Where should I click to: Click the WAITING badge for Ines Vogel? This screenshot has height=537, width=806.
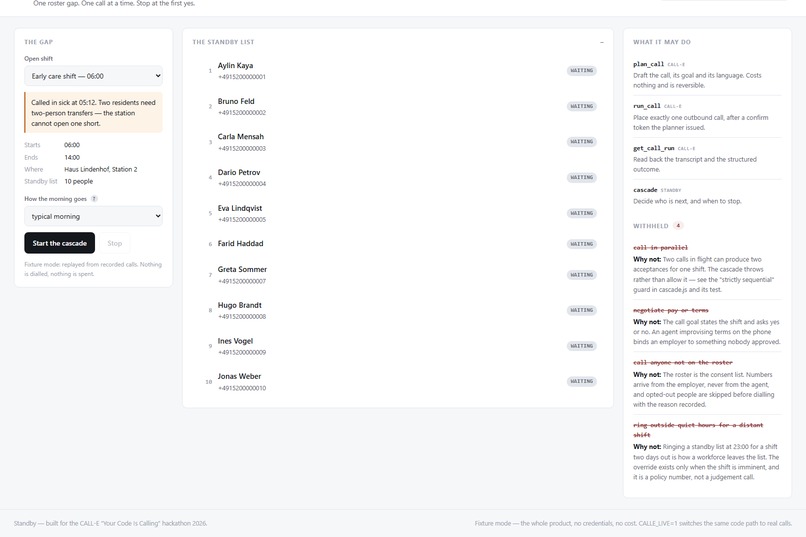pyautogui.click(x=582, y=346)
